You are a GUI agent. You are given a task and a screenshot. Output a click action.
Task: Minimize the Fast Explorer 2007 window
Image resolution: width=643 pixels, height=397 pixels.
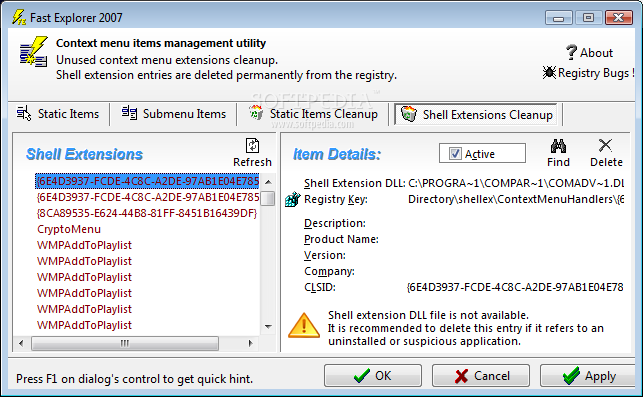558,18
